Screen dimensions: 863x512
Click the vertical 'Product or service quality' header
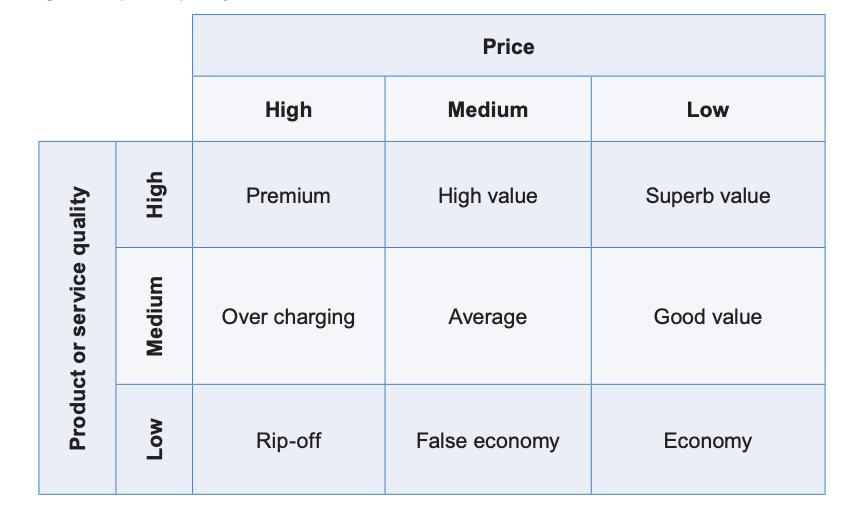pyautogui.click(x=78, y=318)
